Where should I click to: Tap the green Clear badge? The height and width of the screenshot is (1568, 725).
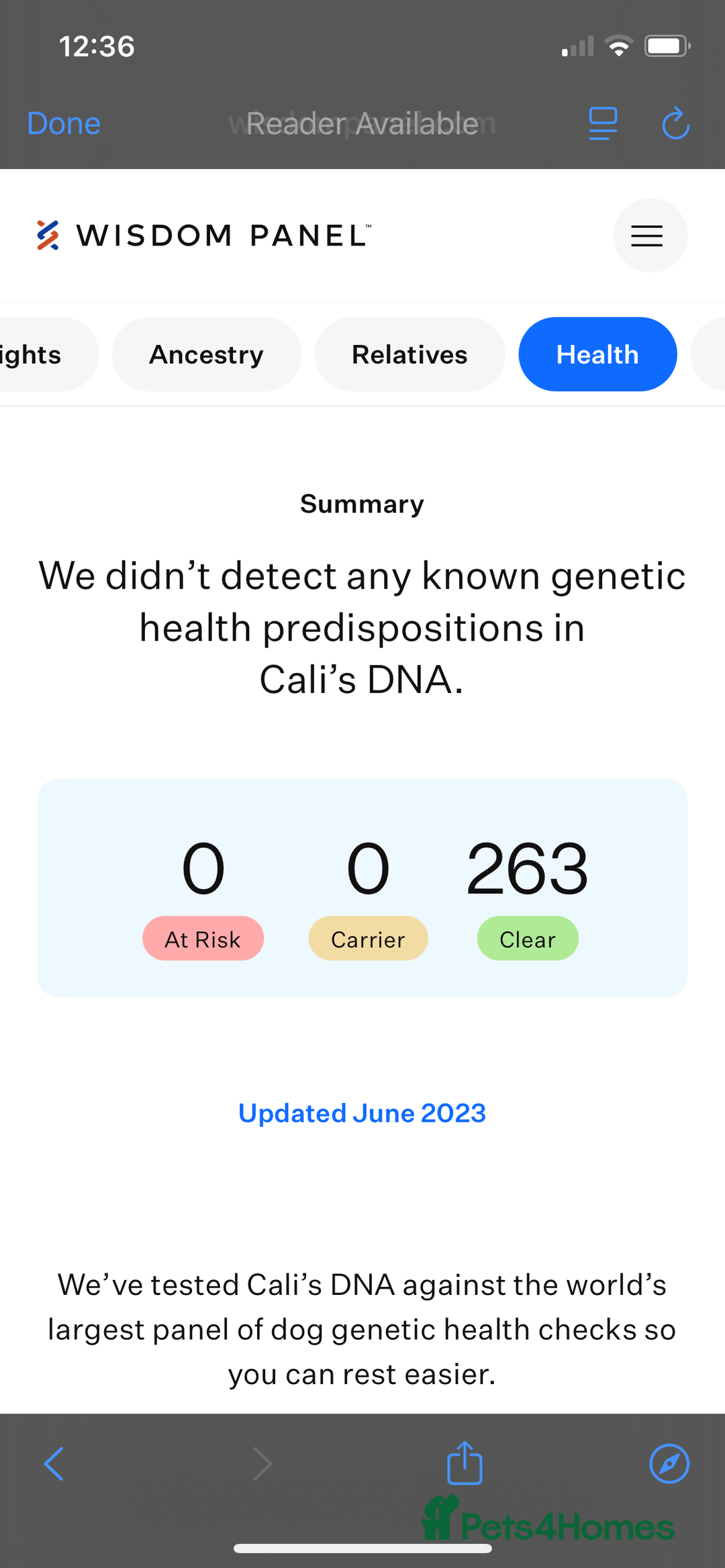point(528,938)
